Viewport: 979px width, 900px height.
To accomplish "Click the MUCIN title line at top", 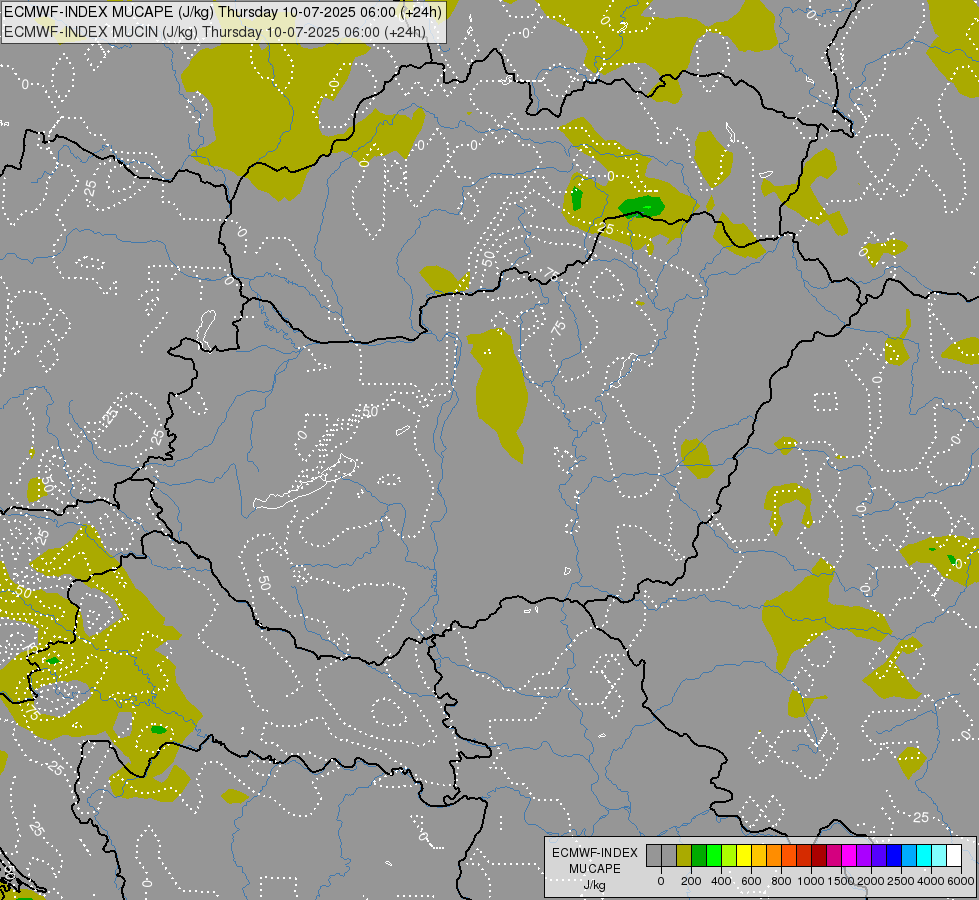I will (x=215, y=31).
